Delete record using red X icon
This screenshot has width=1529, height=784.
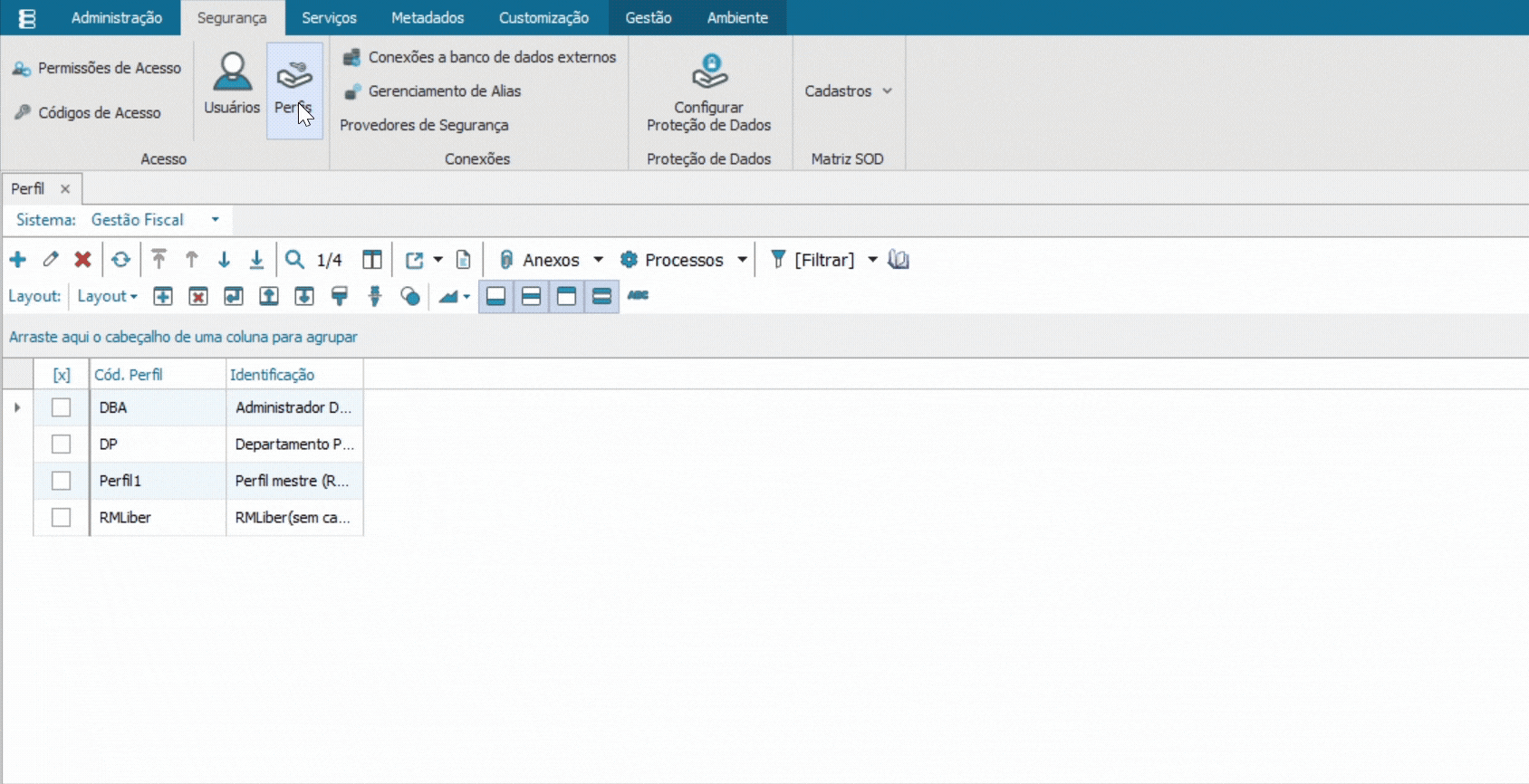(82, 260)
